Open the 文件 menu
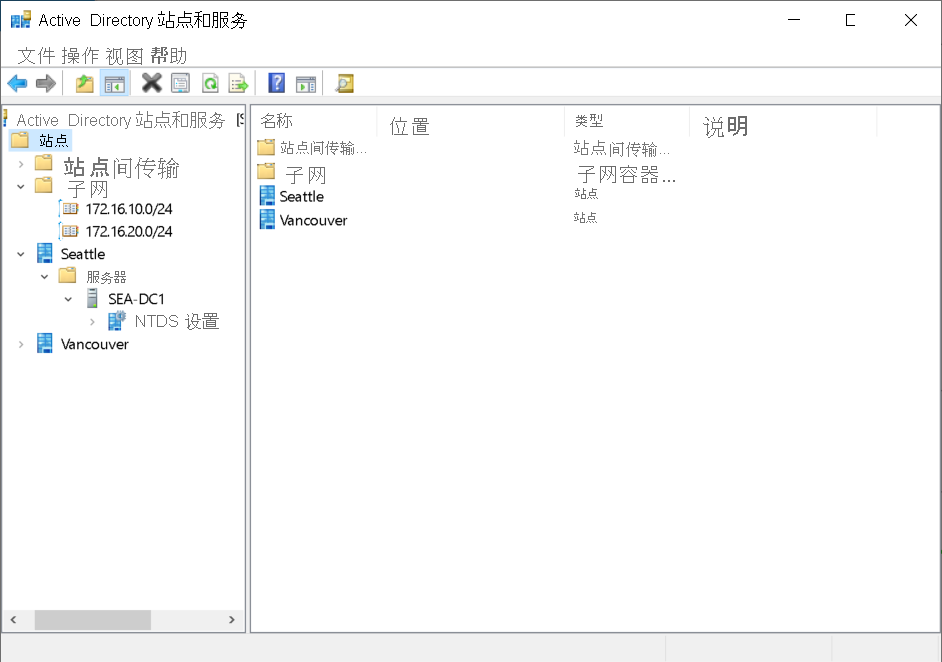 click(37, 56)
